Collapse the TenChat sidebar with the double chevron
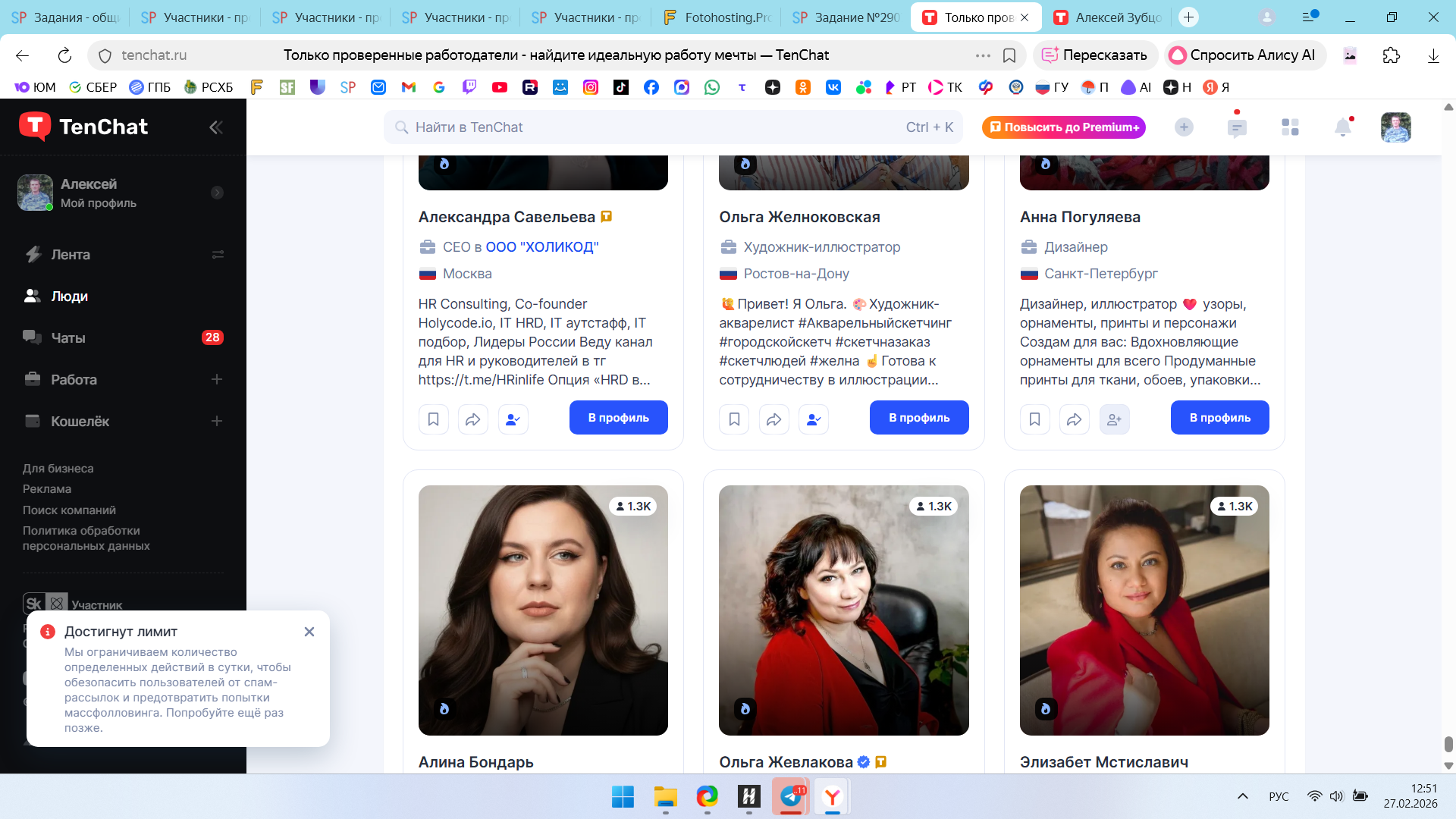1456x819 pixels. tap(216, 127)
